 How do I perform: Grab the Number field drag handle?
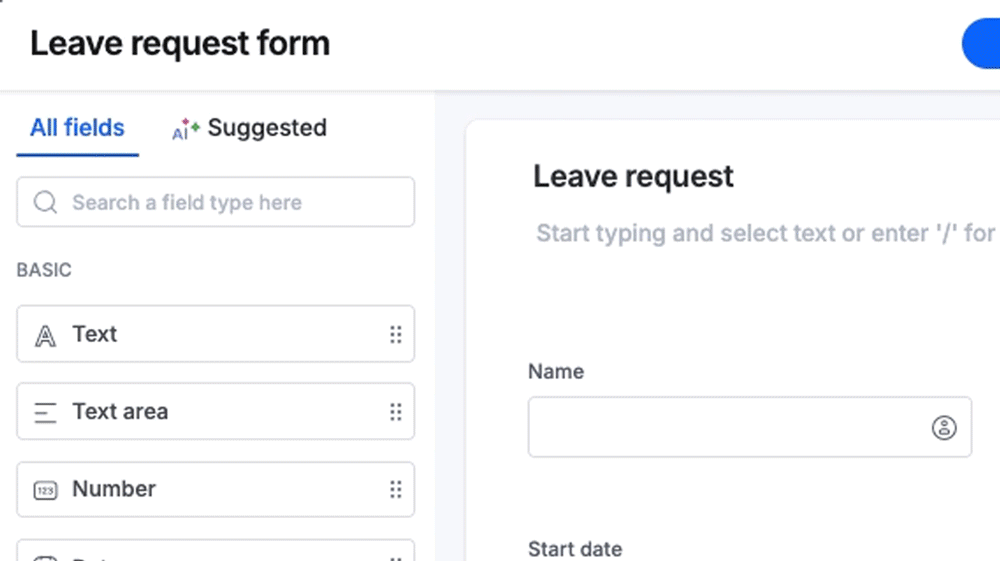point(396,490)
